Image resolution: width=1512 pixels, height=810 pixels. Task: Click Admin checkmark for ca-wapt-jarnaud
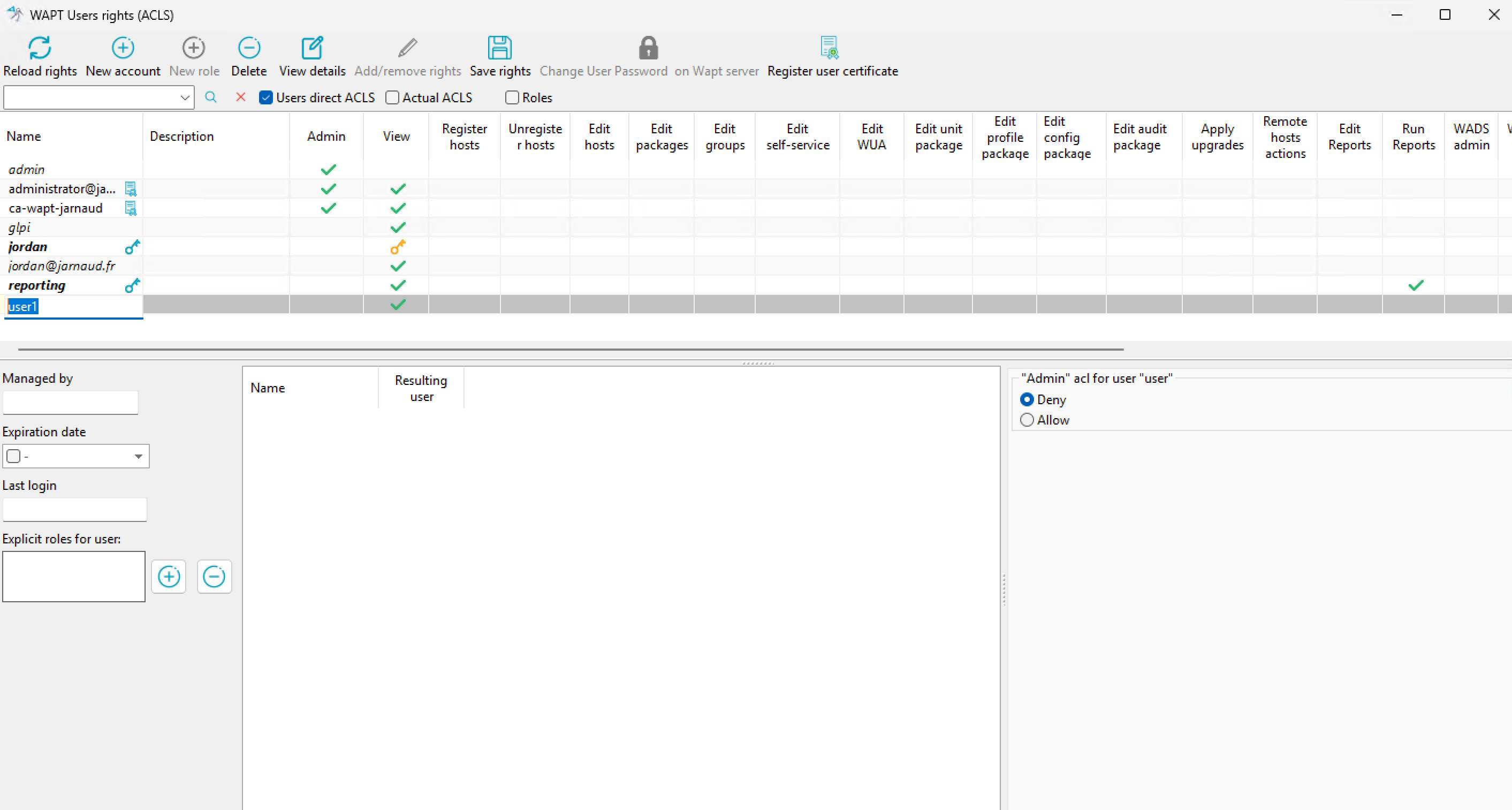pyautogui.click(x=329, y=208)
